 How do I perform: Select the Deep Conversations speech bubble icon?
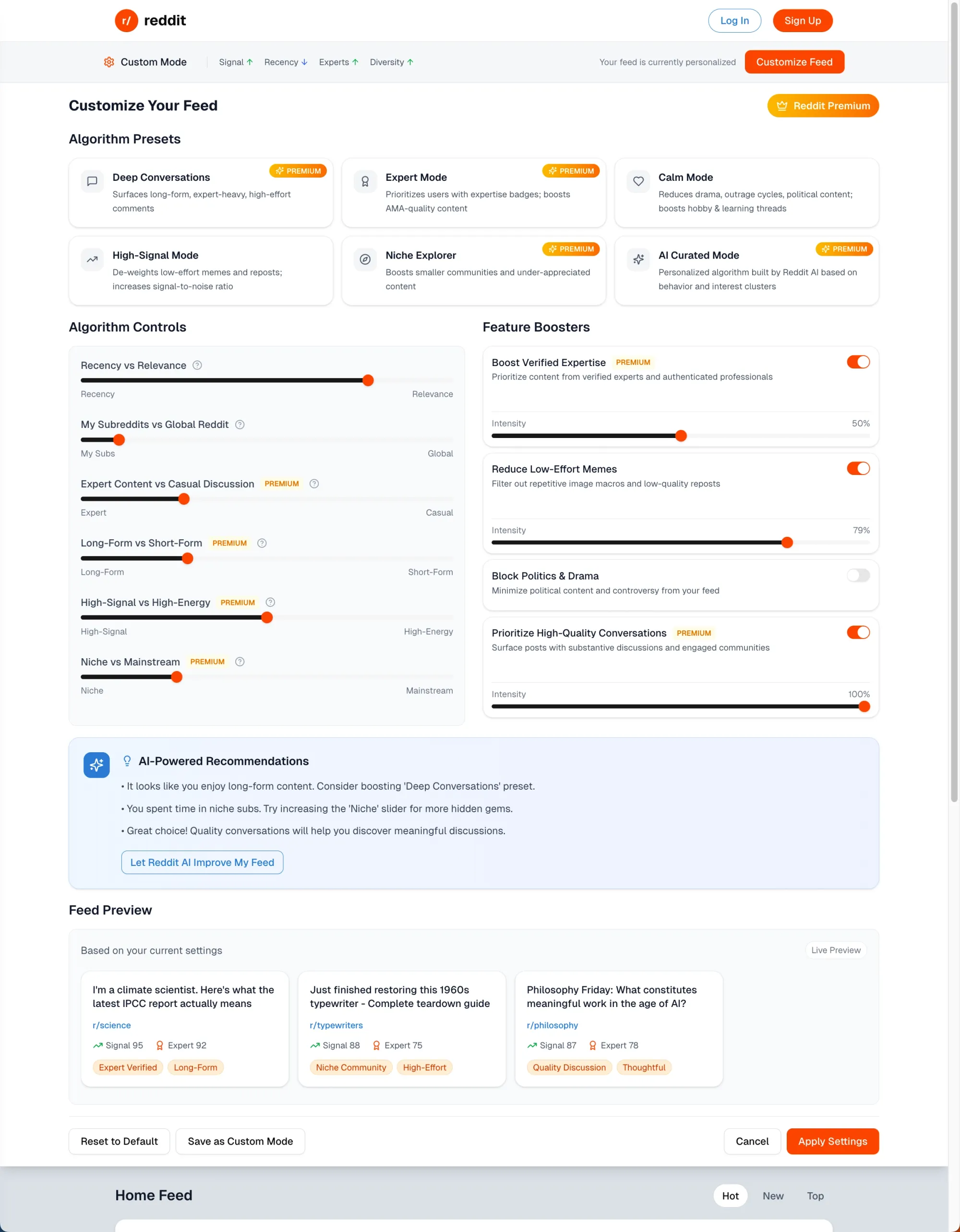click(x=92, y=181)
